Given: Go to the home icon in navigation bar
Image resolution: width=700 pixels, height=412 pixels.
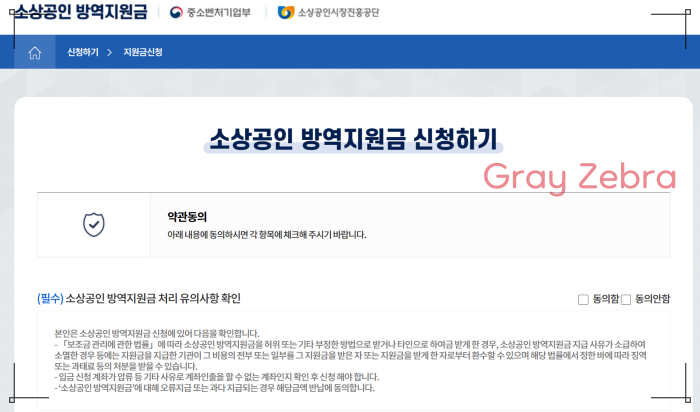Looking at the screenshot, I should pos(34,53).
